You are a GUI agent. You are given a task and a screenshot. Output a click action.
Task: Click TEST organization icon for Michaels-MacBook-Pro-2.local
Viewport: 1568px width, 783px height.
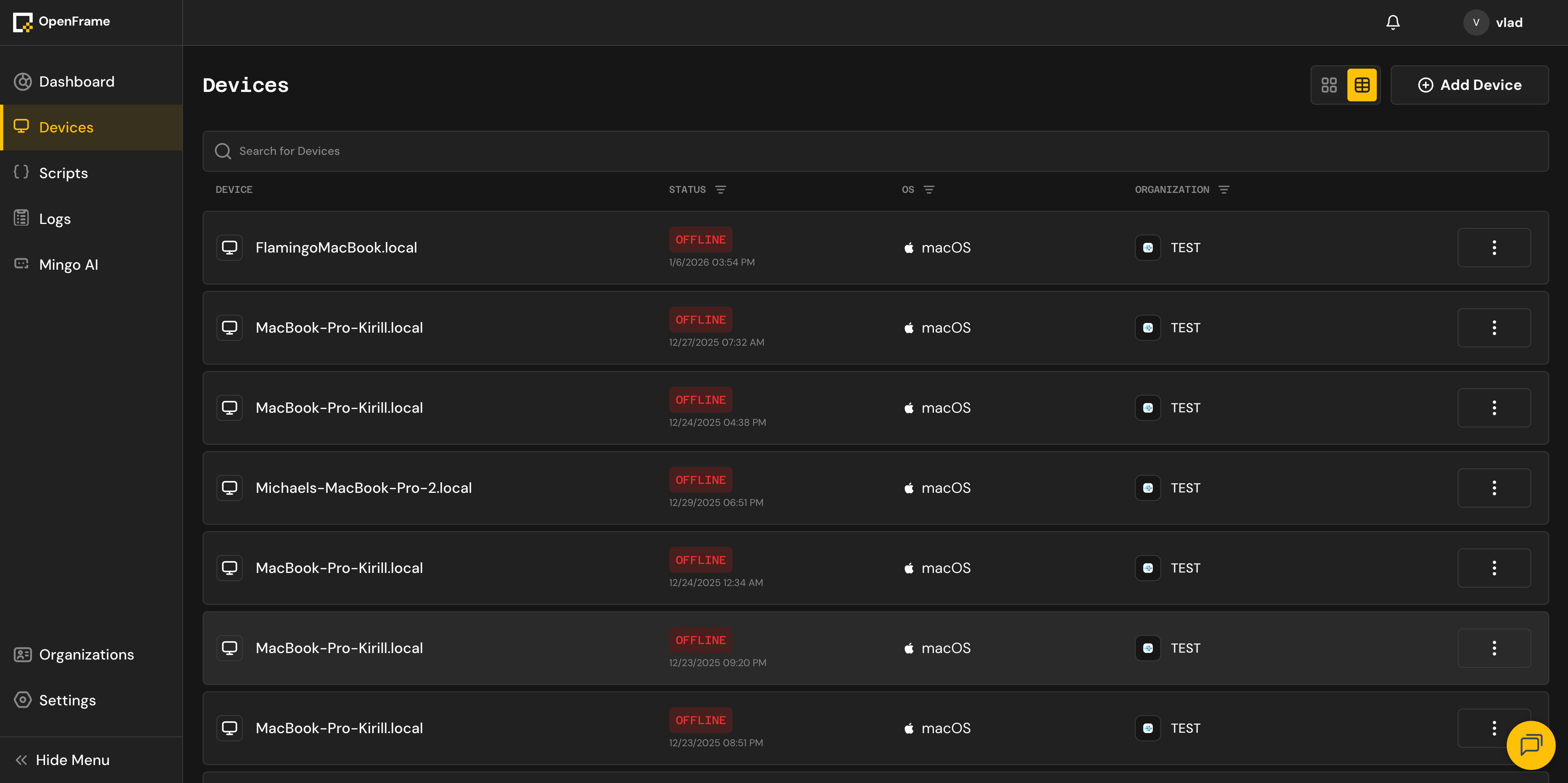(1147, 488)
